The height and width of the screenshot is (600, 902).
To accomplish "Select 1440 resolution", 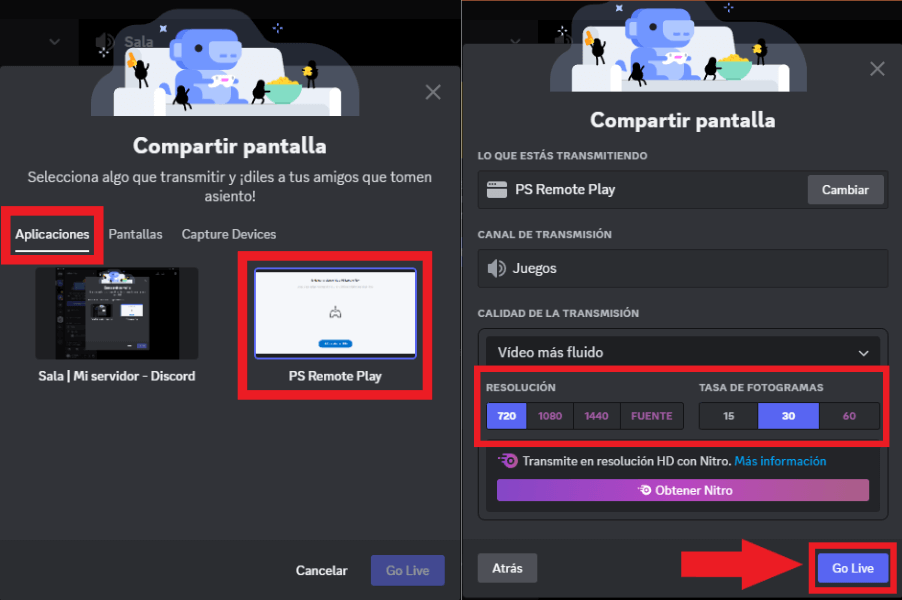I will (597, 416).
